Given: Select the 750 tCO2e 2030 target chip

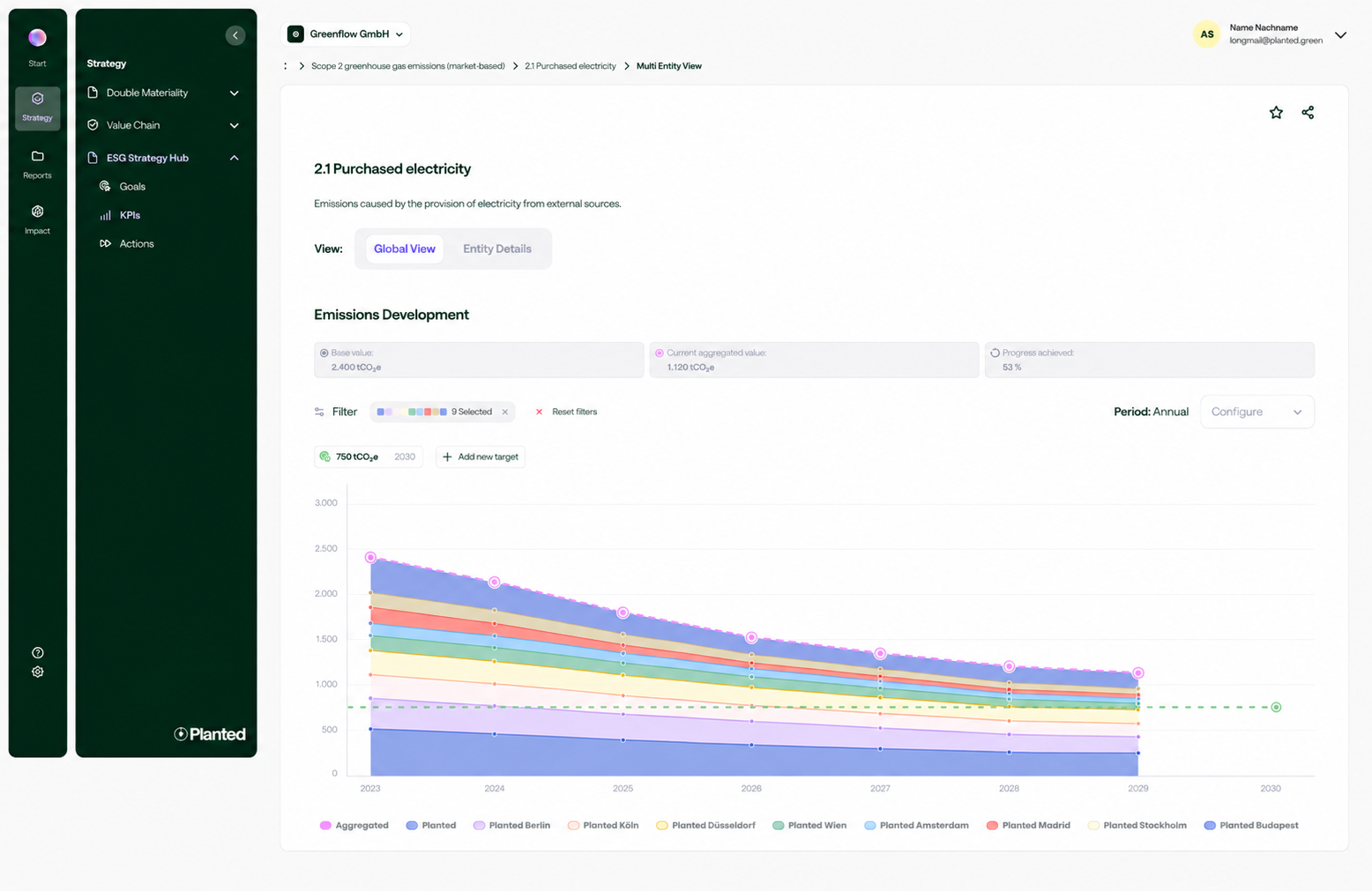Looking at the screenshot, I should [369, 457].
